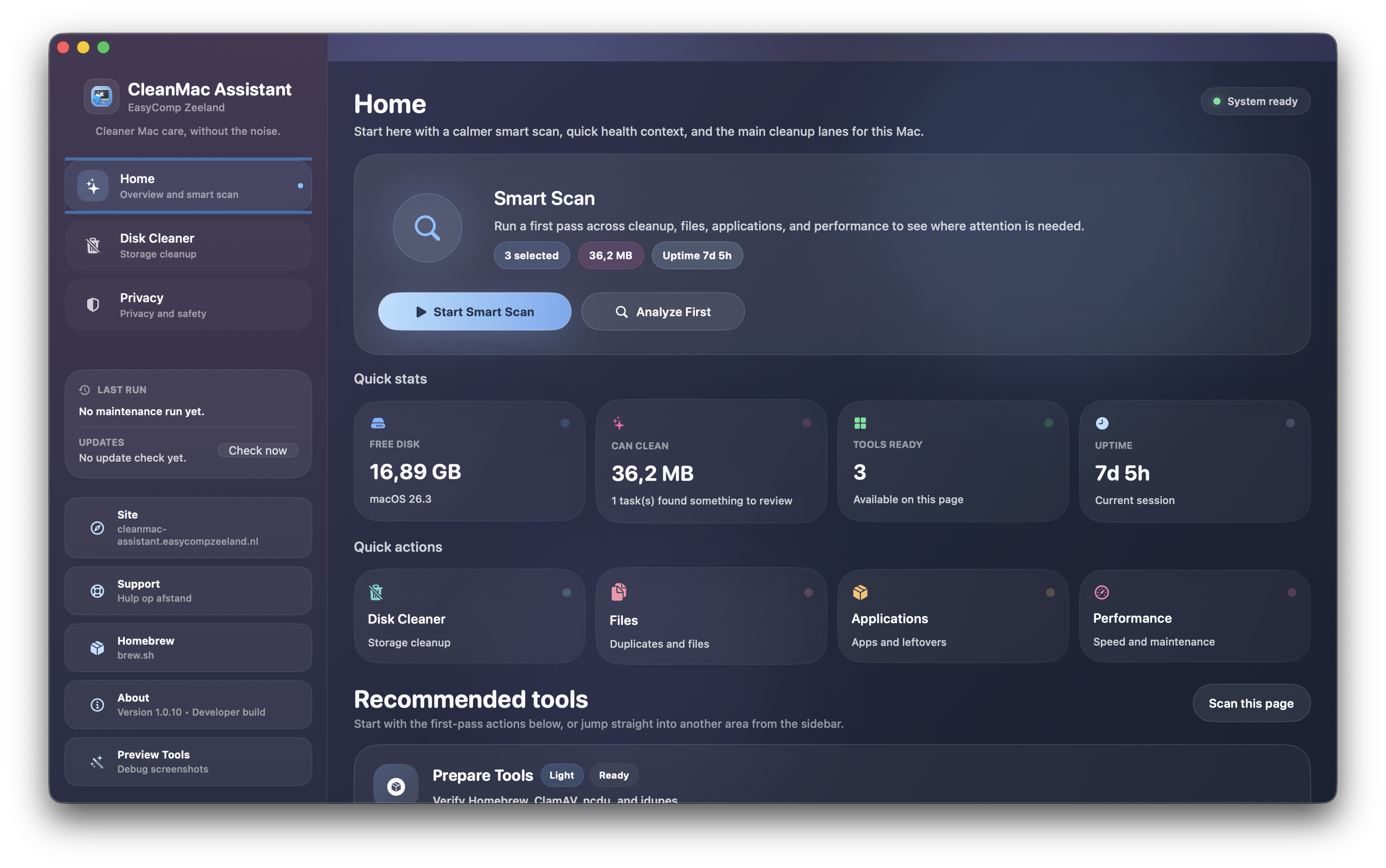Screen dimensions: 1386x868
Task: Select the Preview Tools wand icon
Action: 98,761
